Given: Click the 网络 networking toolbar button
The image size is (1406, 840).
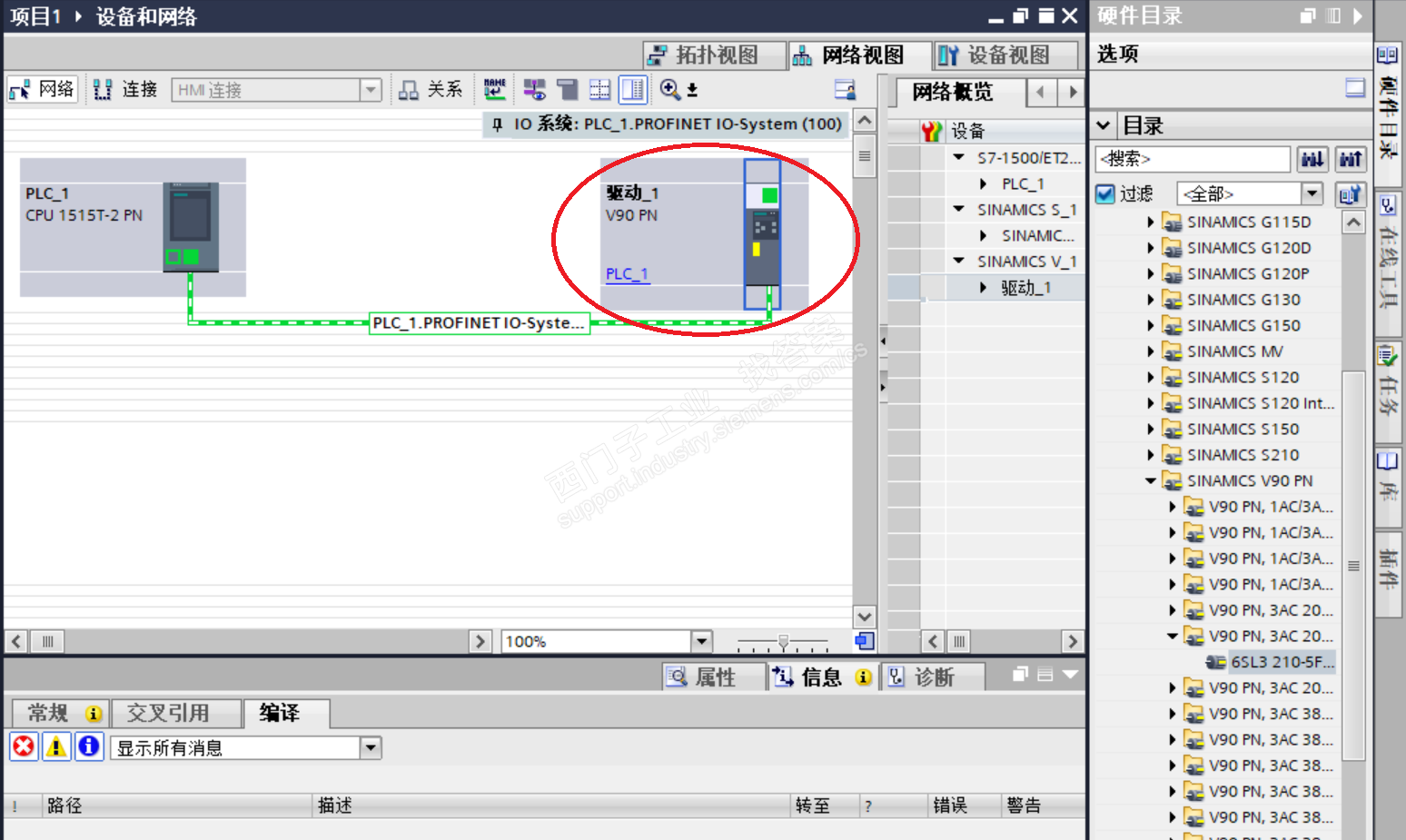Looking at the screenshot, I should tap(42, 89).
